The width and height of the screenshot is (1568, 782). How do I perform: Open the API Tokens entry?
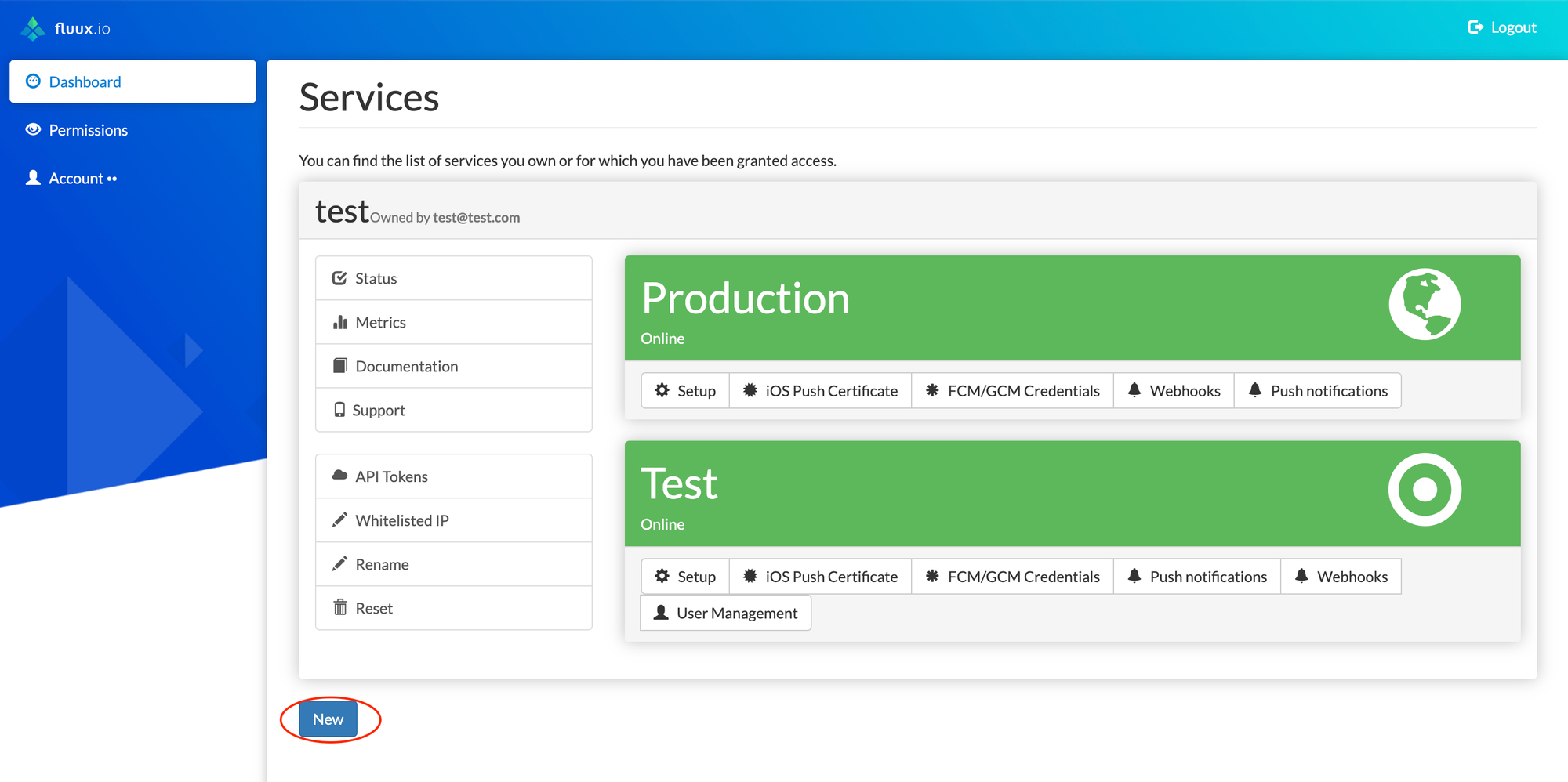(x=453, y=476)
